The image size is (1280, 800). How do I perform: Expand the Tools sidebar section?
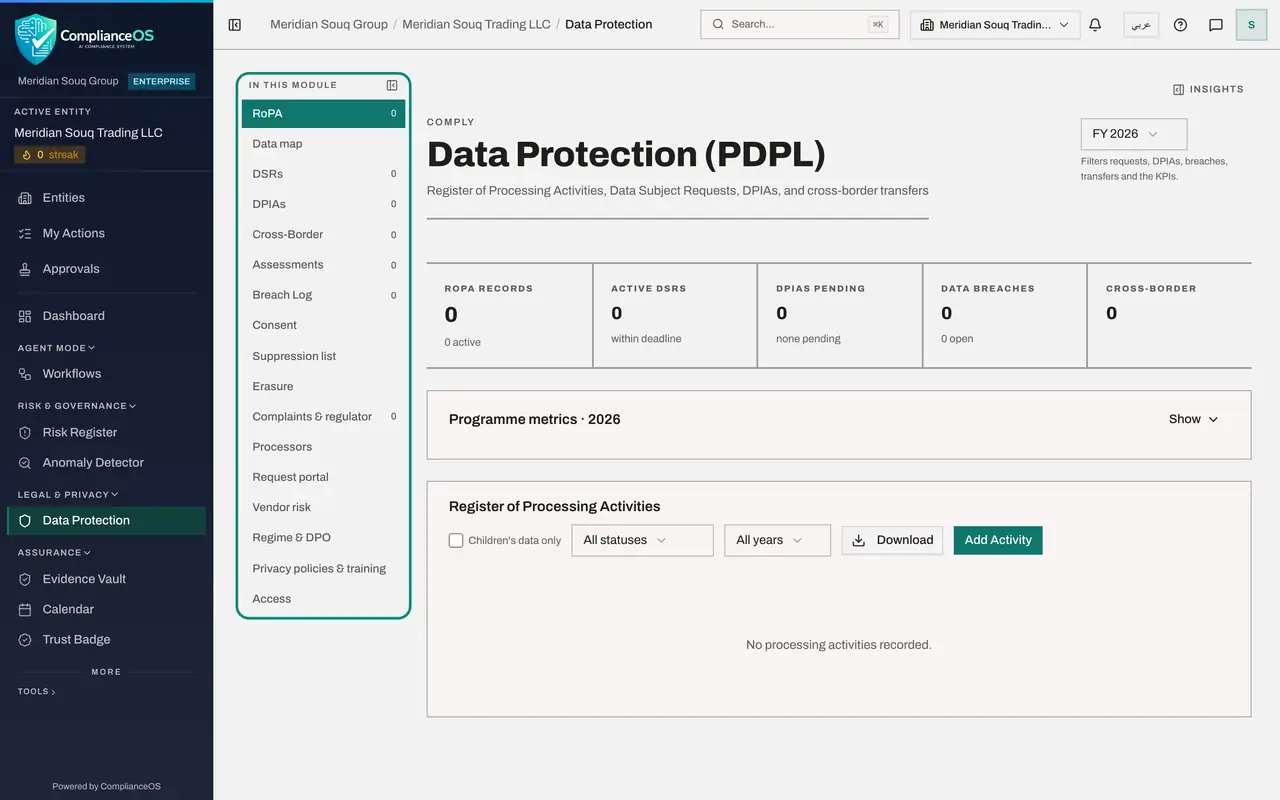pos(37,691)
